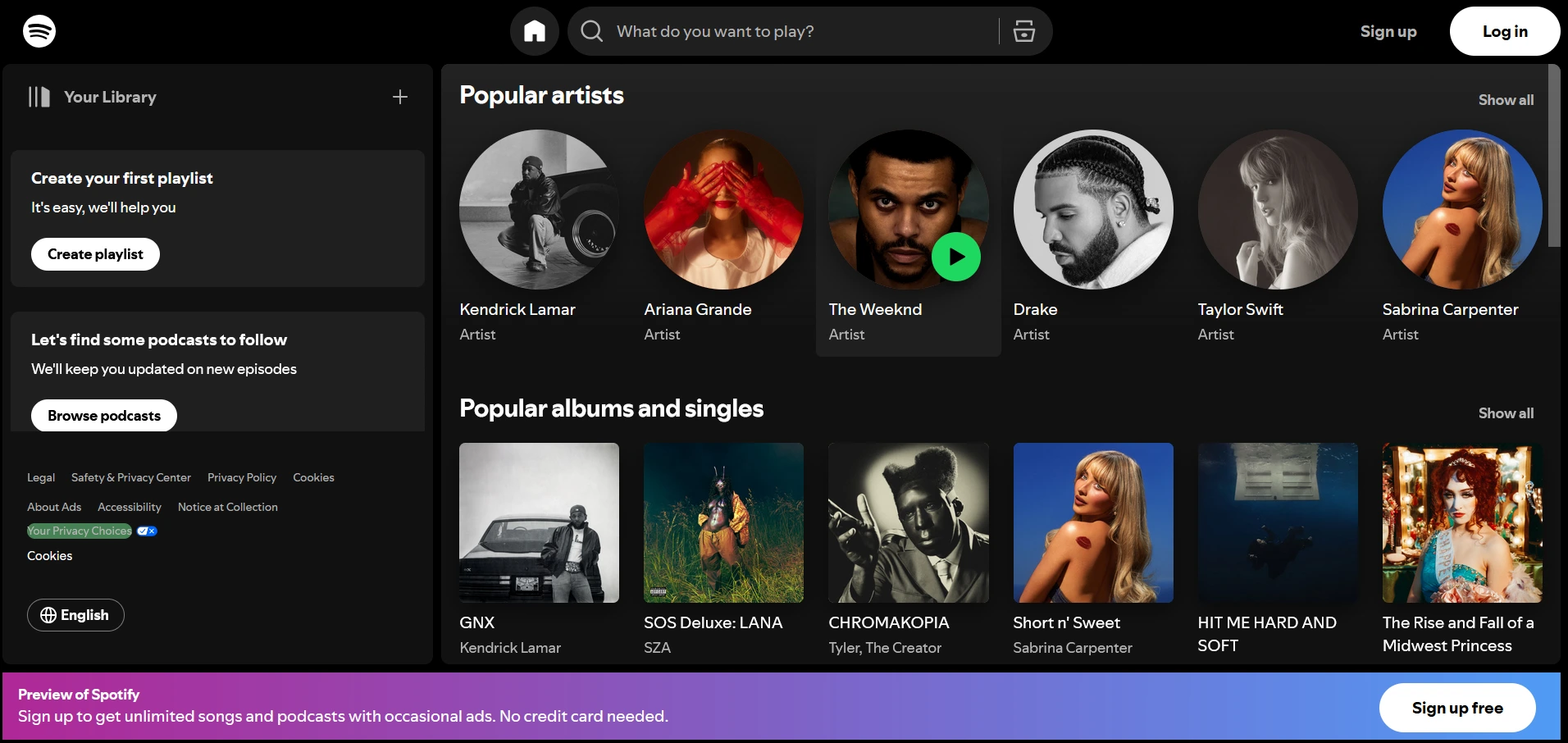Click 'Taylor Swift' artist name text
The height and width of the screenshot is (743, 1568).
(1240, 309)
